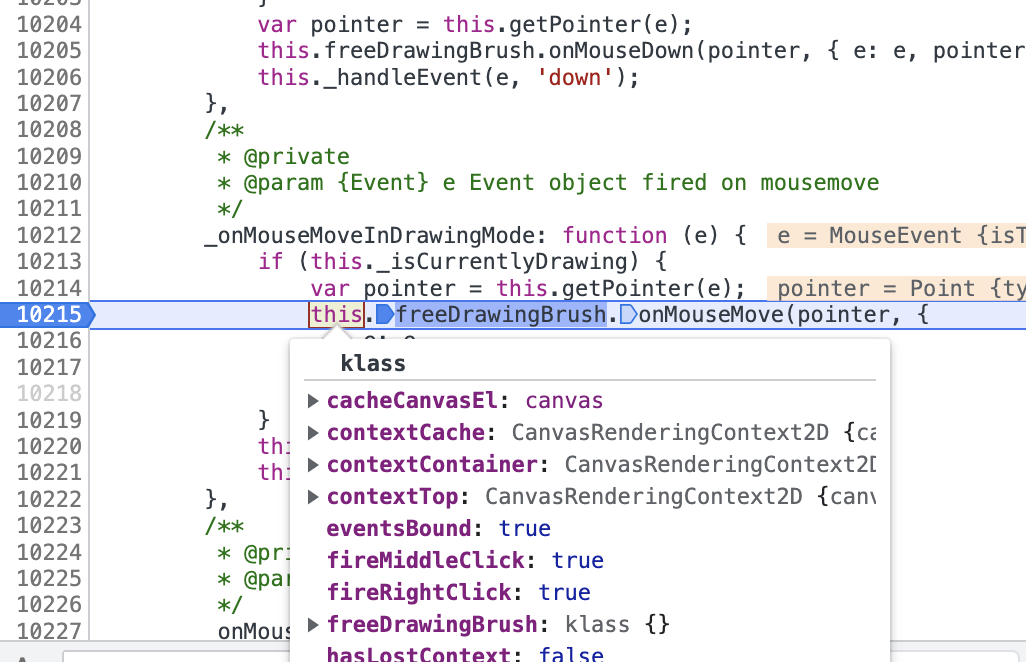Click the @private comment annotation

coord(296,157)
